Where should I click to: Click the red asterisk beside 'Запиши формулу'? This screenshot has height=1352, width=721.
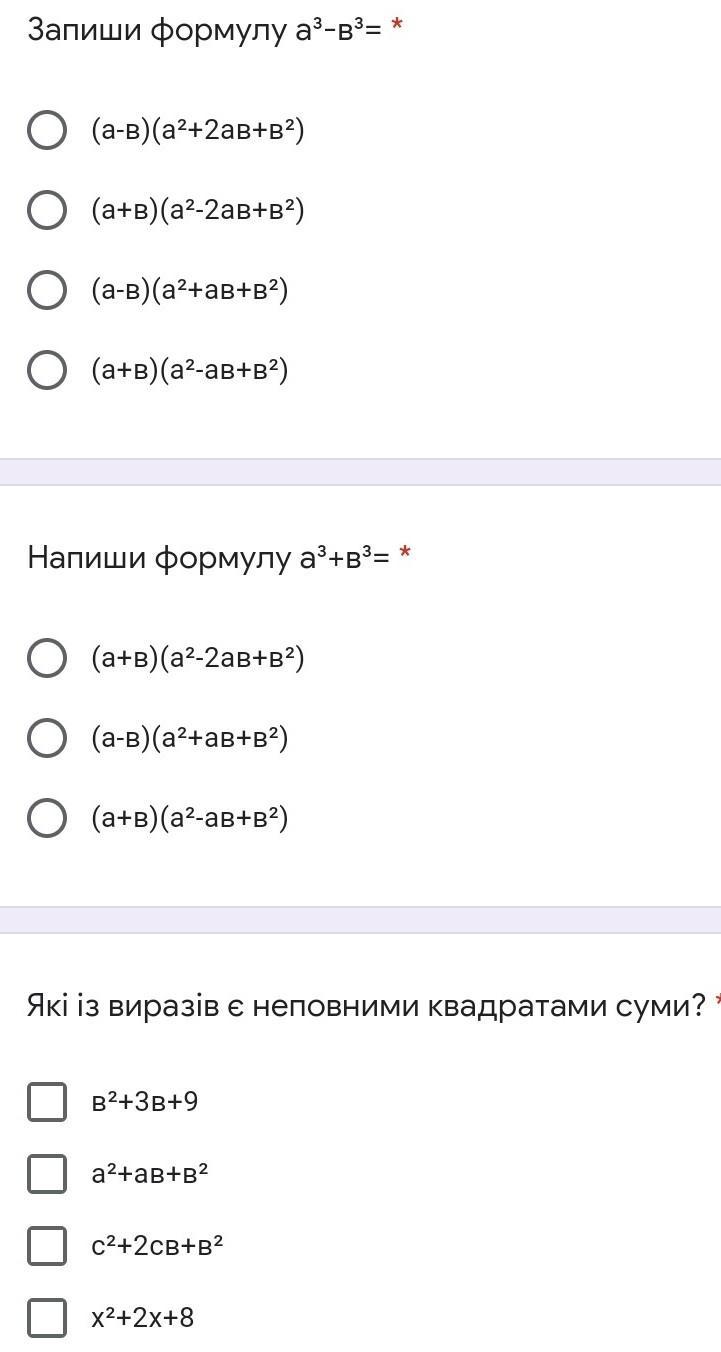pyautogui.click(x=397, y=27)
